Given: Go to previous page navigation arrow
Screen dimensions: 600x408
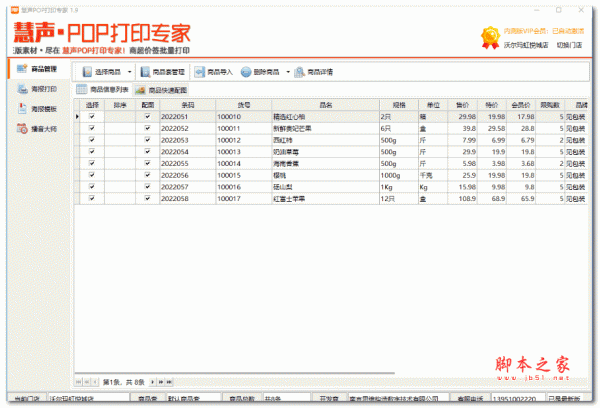Looking at the screenshot, I should [87, 382].
